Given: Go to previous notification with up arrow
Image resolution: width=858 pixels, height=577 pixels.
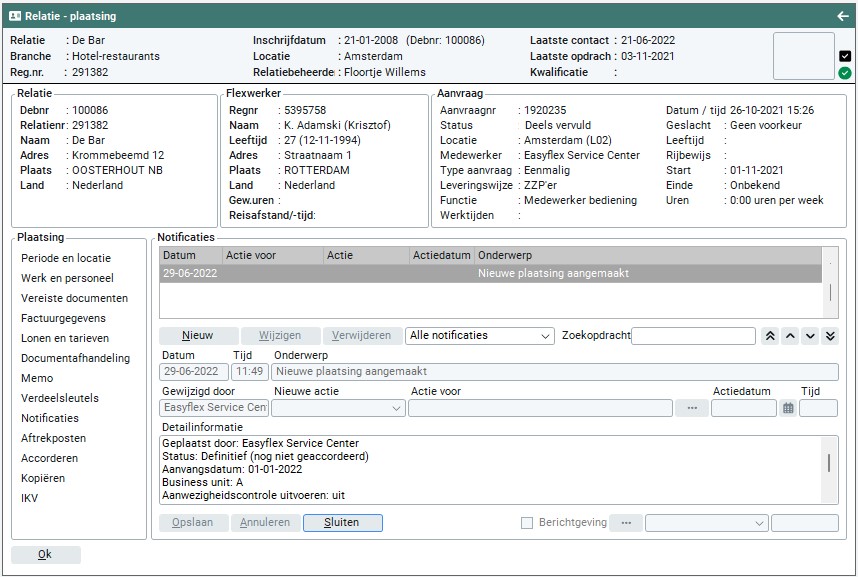Looking at the screenshot, I should point(790,336).
